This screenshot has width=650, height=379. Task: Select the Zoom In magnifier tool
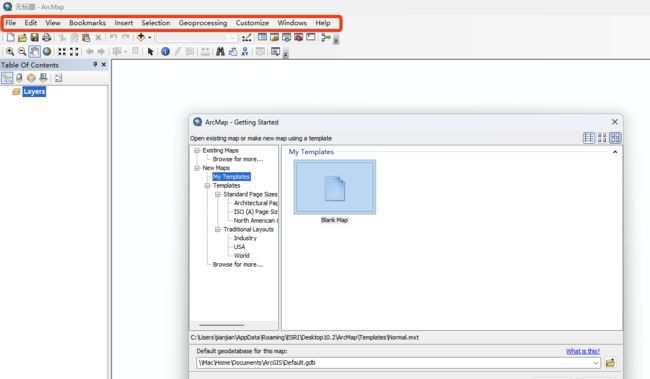coord(10,51)
